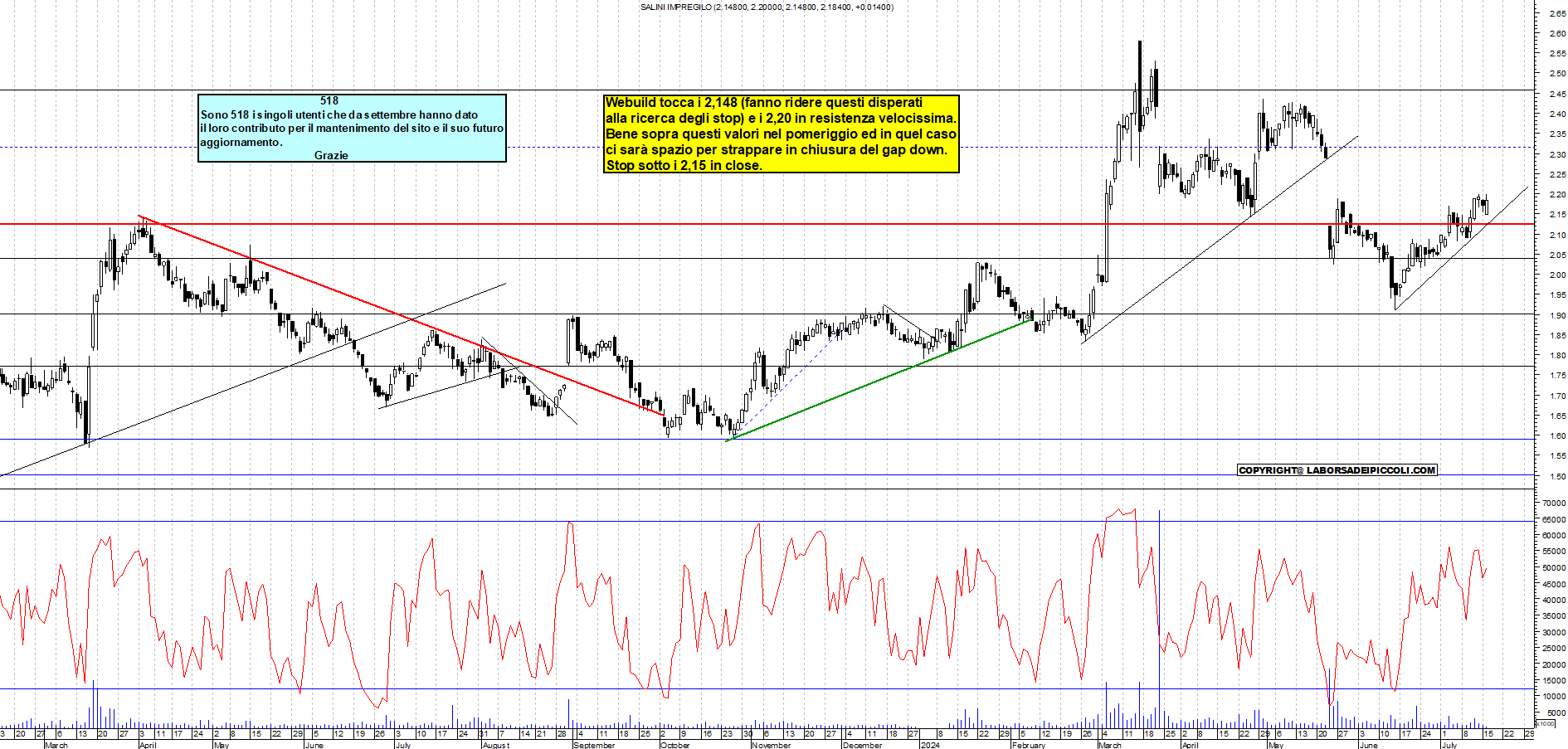Click the 5000 indicator axis label
This screenshot has width=1568, height=749.
click(1556, 713)
